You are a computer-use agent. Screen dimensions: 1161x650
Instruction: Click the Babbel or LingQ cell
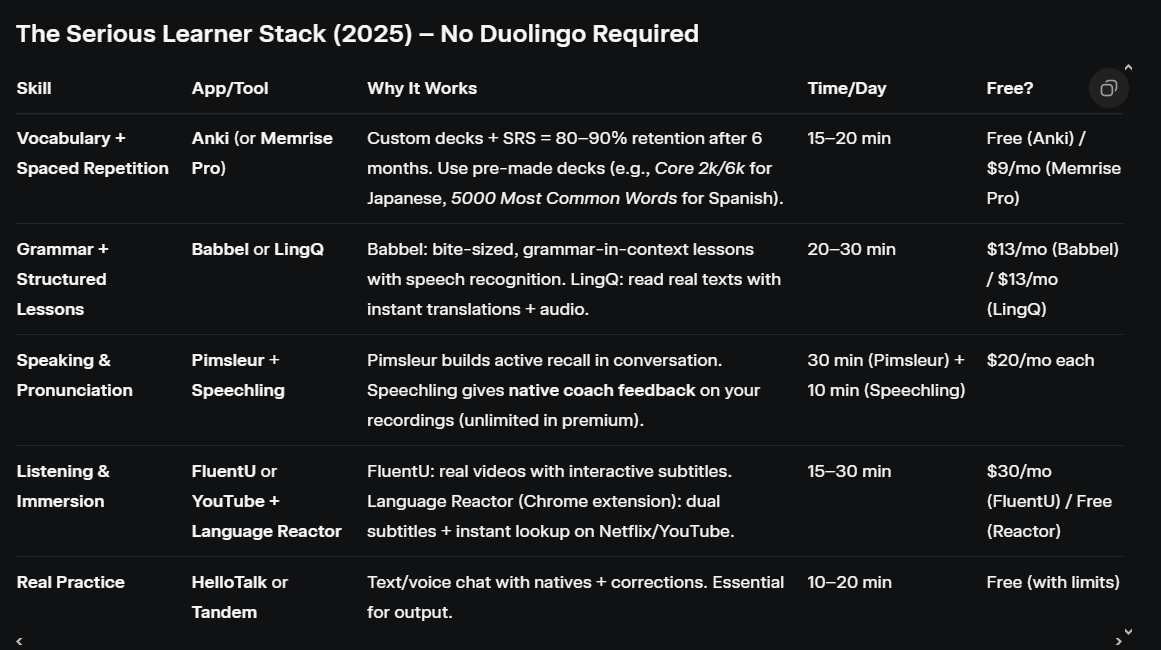(258, 249)
